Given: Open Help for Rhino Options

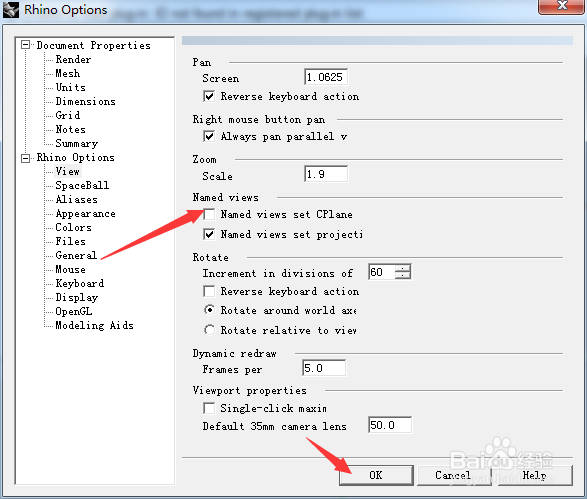Looking at the screenshot, I should point(535,475).
